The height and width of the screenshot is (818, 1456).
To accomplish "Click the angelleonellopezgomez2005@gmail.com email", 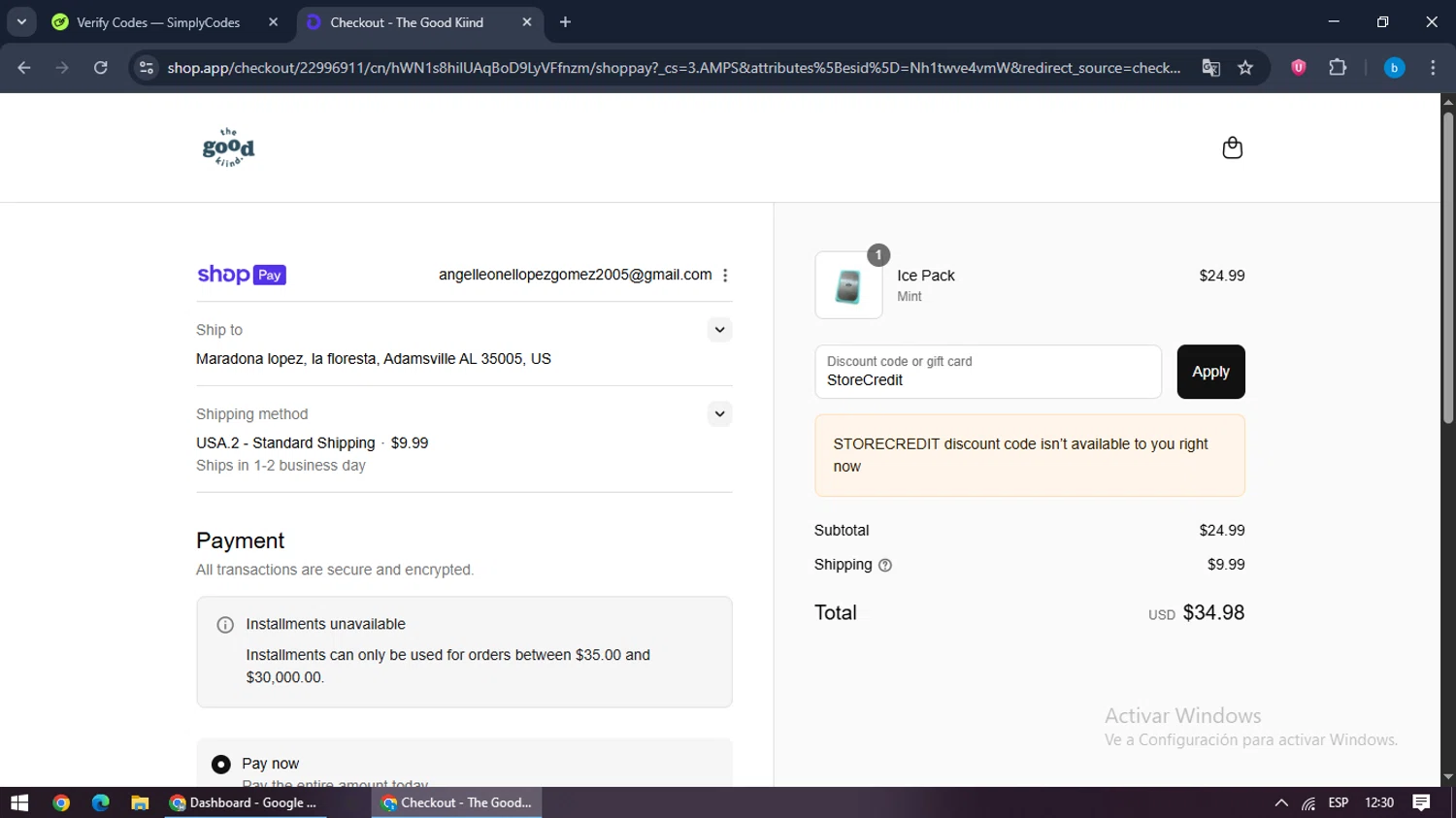I will 575,275.
